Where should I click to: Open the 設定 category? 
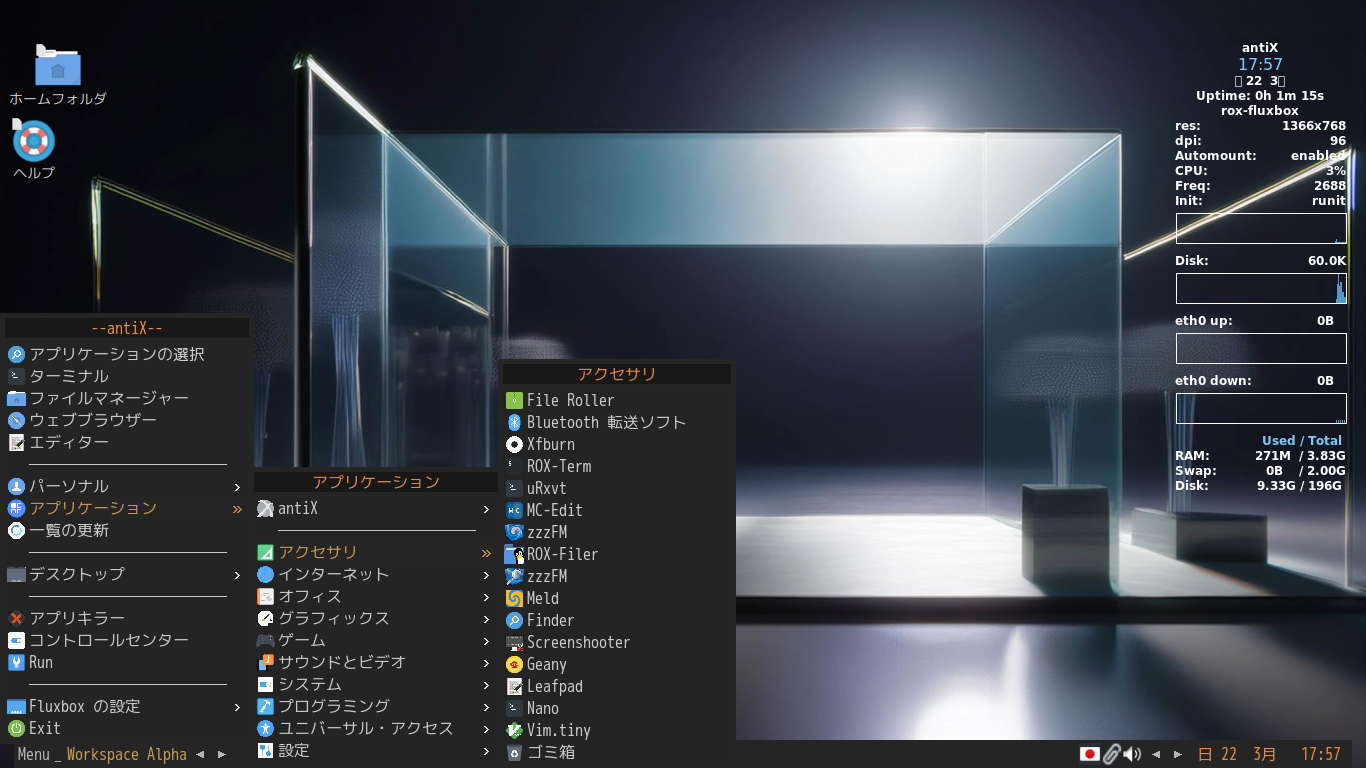pos(376,750)
